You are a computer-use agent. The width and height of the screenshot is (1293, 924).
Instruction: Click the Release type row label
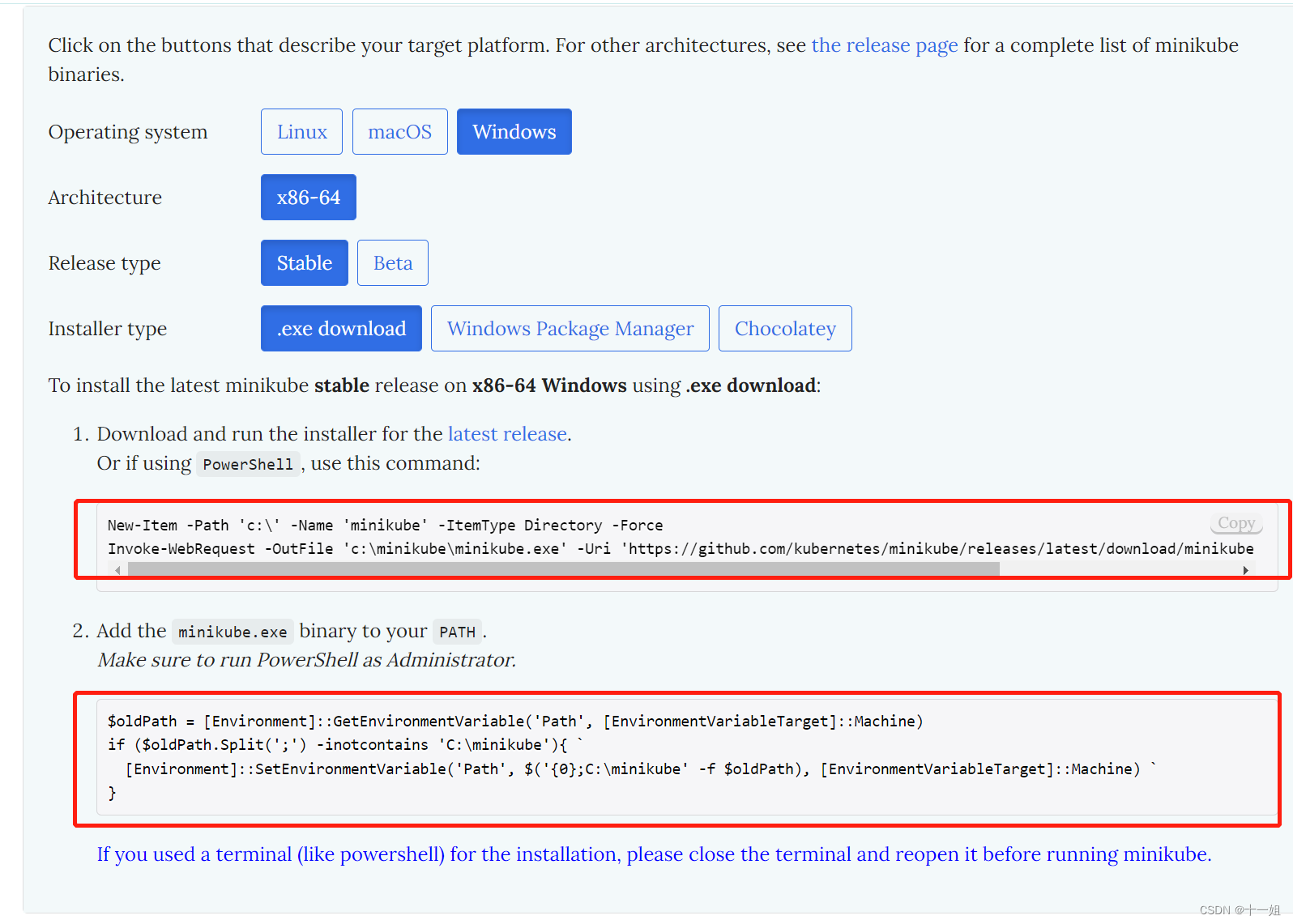pyautogui.click(x=105, y=262)
